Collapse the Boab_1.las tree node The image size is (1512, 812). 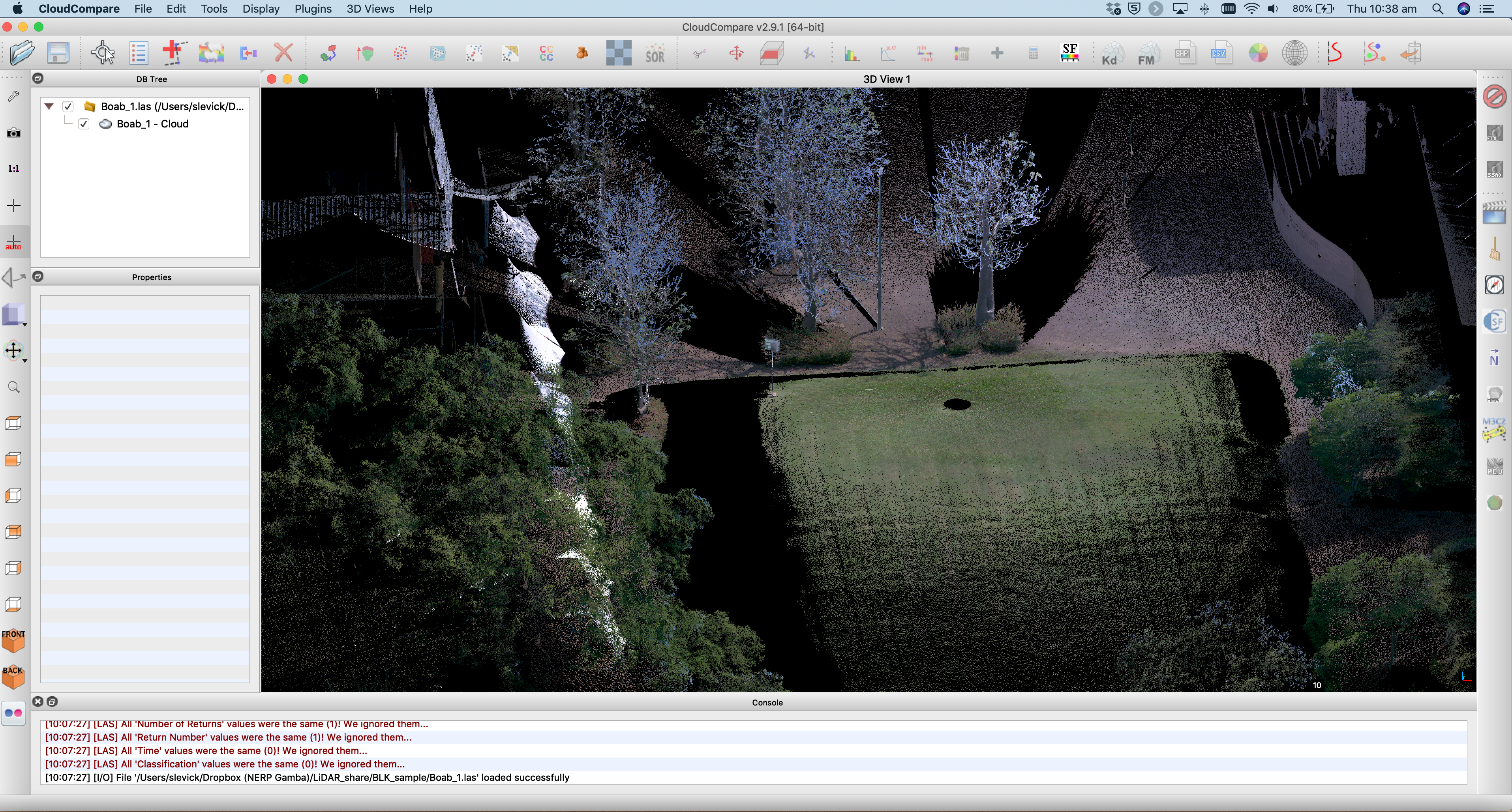coord(49,106)
